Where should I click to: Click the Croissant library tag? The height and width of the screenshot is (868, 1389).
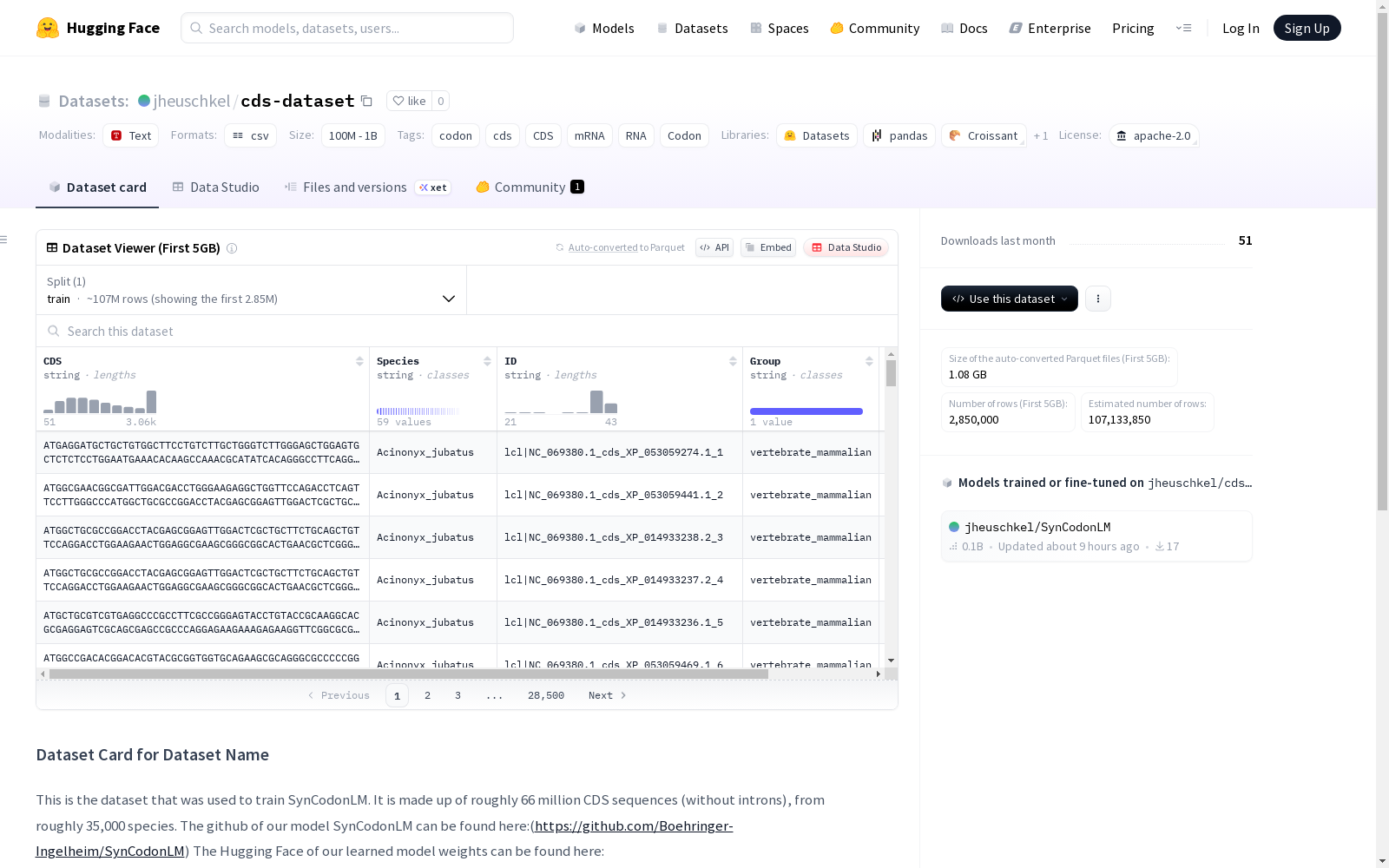[984, 135]
